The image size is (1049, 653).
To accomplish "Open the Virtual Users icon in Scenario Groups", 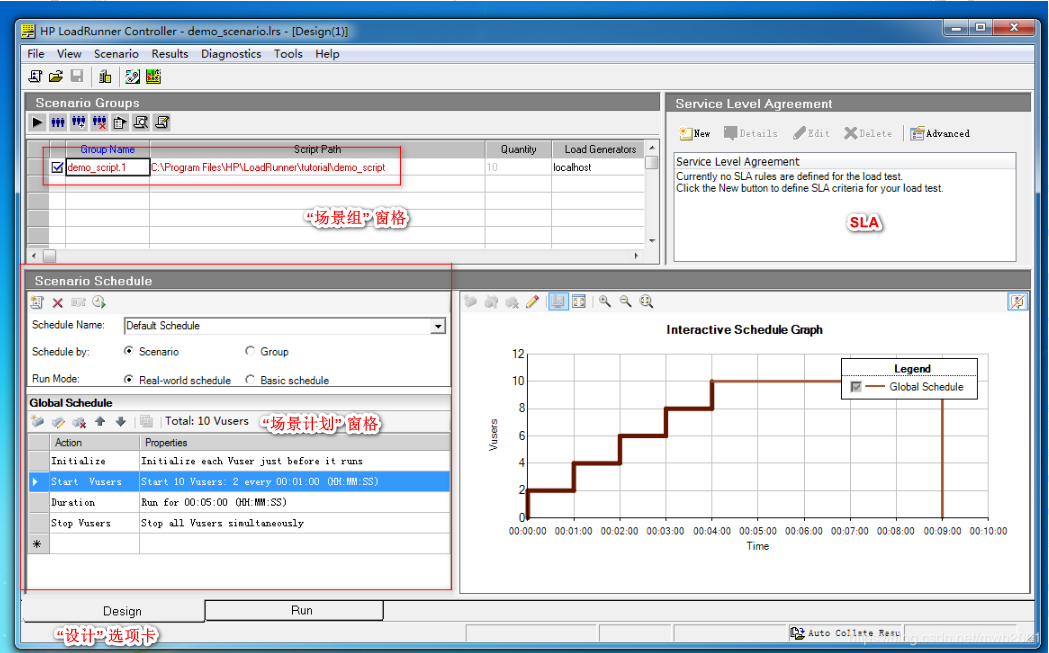I will [x=58, y=122].
